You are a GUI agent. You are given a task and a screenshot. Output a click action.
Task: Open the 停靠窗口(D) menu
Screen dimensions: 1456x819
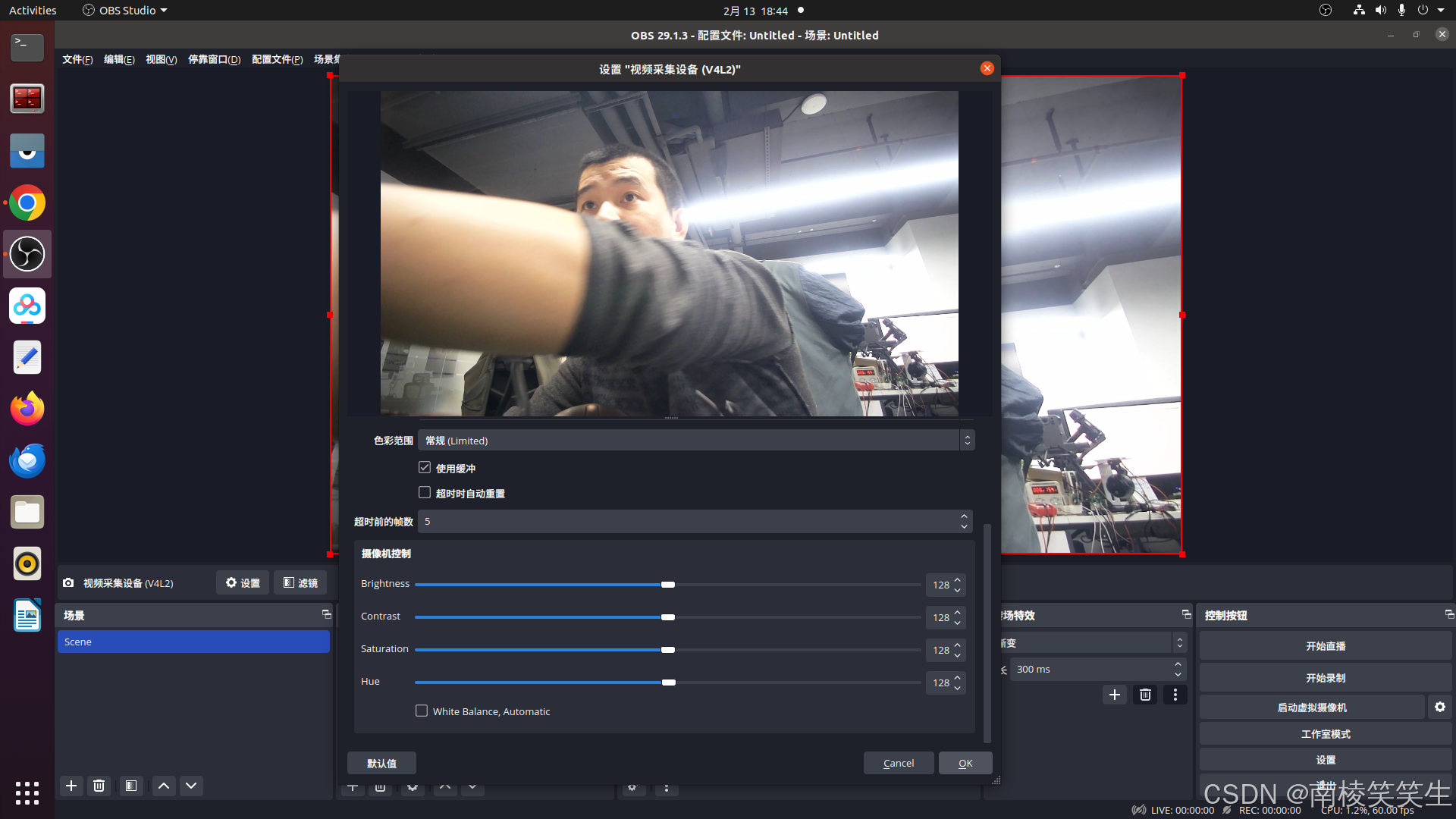point(214,60)
